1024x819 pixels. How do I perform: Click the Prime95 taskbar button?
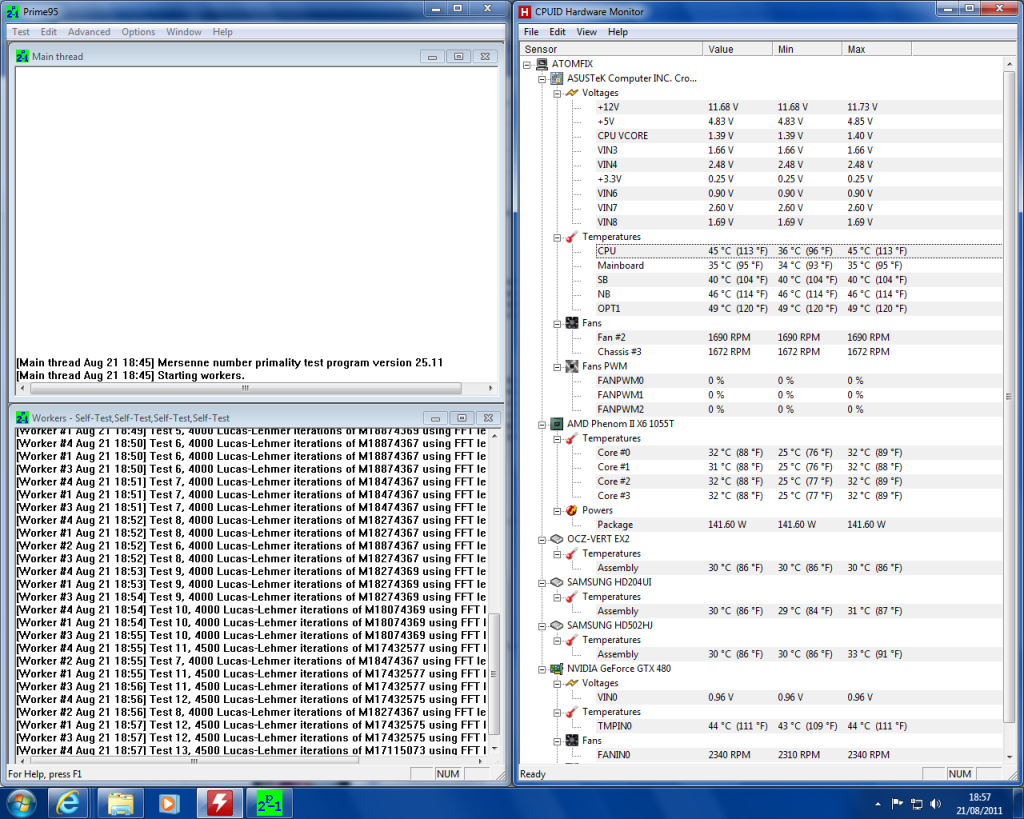(x=269, y=803)
